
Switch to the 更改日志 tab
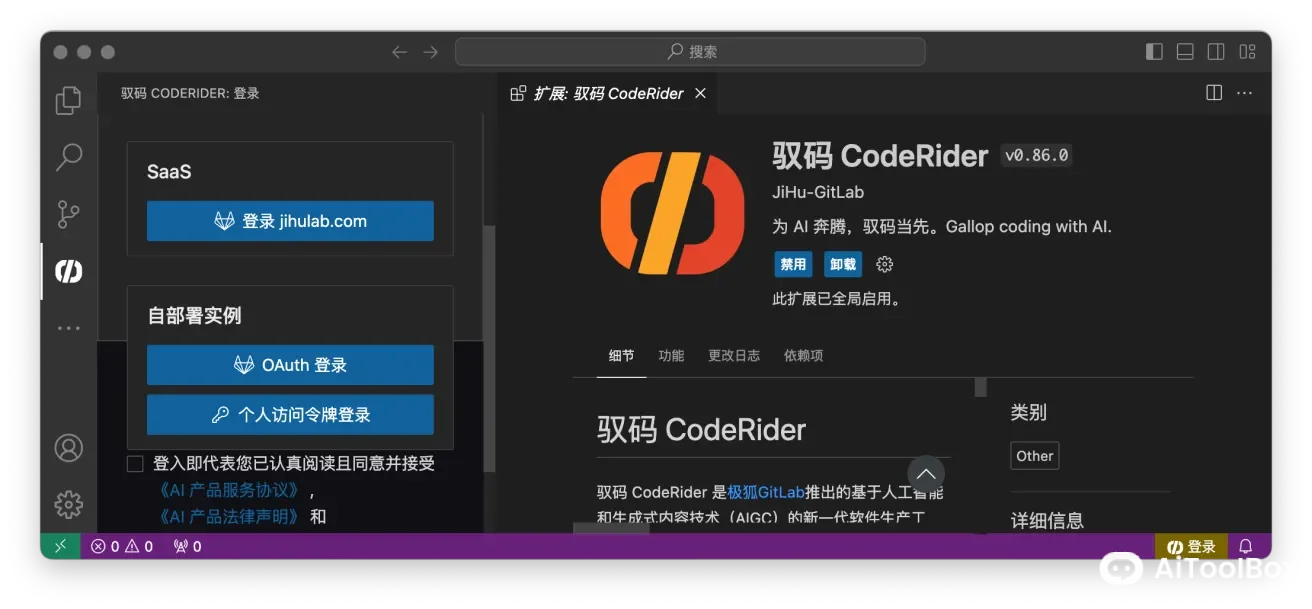coord(734,355)
